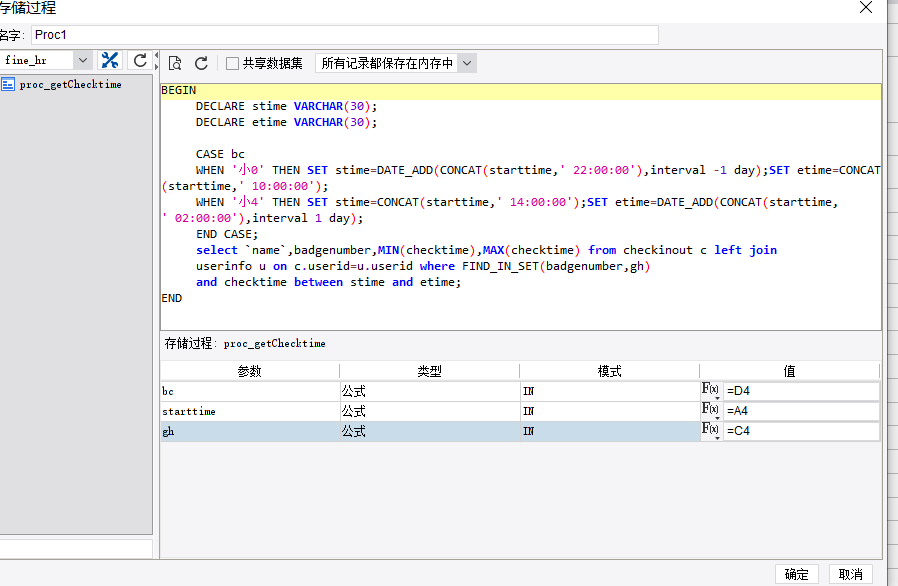Click the 取消 button
The image size is (898, 586).
(x=850, y=574)
